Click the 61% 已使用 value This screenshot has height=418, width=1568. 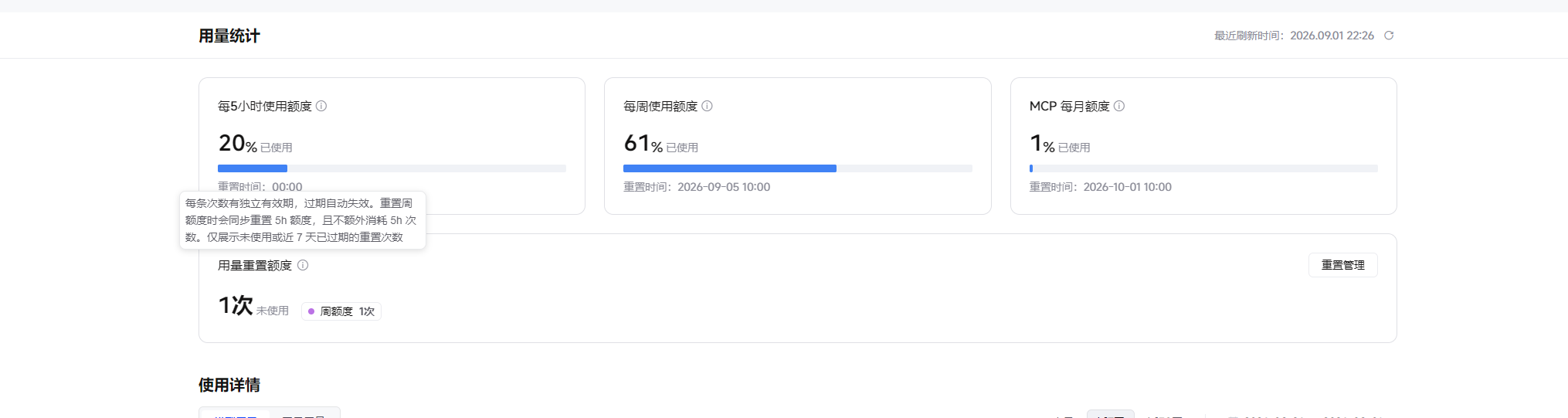point(660,144)
